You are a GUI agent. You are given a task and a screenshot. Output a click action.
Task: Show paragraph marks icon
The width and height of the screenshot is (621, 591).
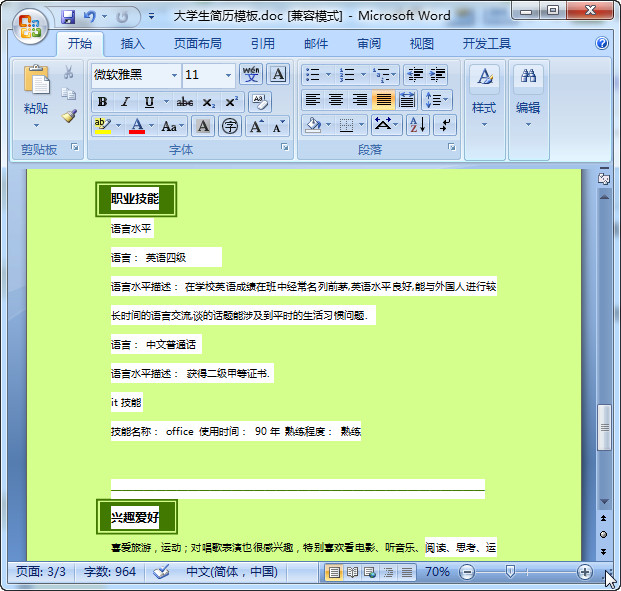coord(445,125)
